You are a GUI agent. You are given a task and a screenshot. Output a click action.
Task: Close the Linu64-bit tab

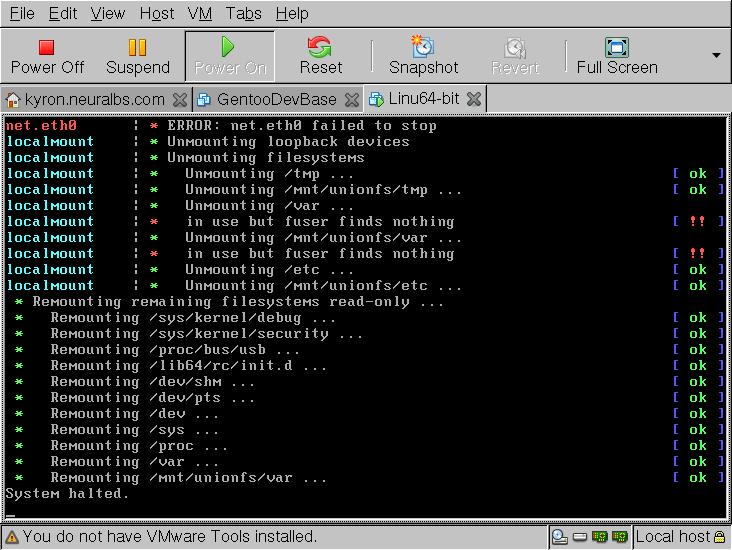[x=474, y=99]
